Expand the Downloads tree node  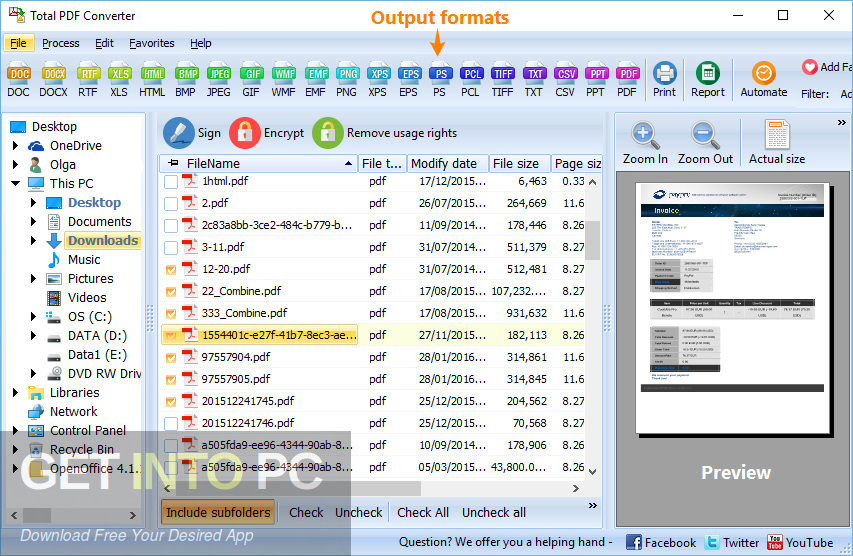click(x=33, y=240)
